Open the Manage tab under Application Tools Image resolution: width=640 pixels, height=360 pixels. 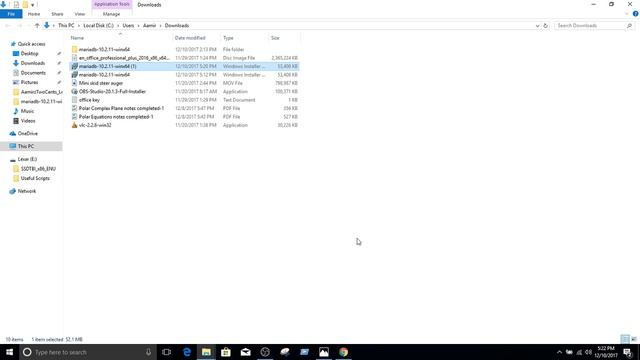coord(111,14)
